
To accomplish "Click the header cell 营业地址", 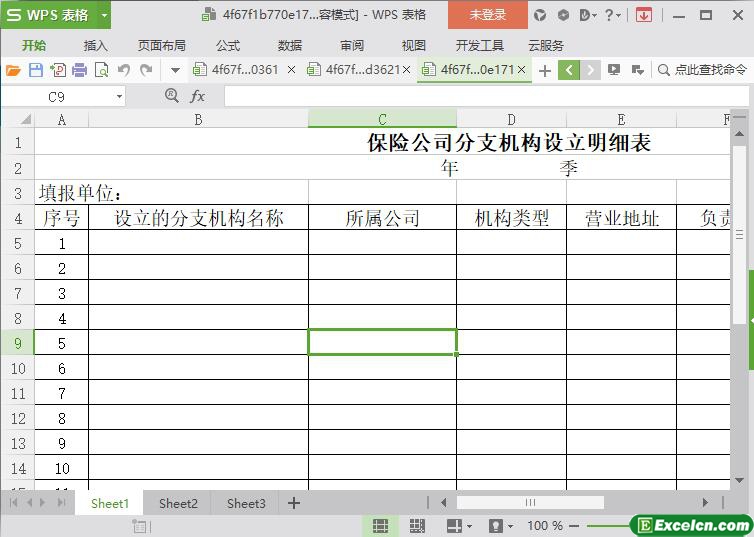I will click(621, 218).
